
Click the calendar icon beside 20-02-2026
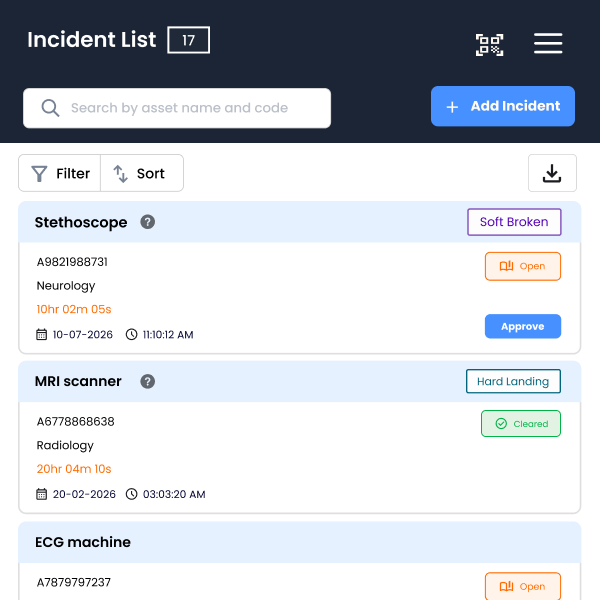click(42, 494)
